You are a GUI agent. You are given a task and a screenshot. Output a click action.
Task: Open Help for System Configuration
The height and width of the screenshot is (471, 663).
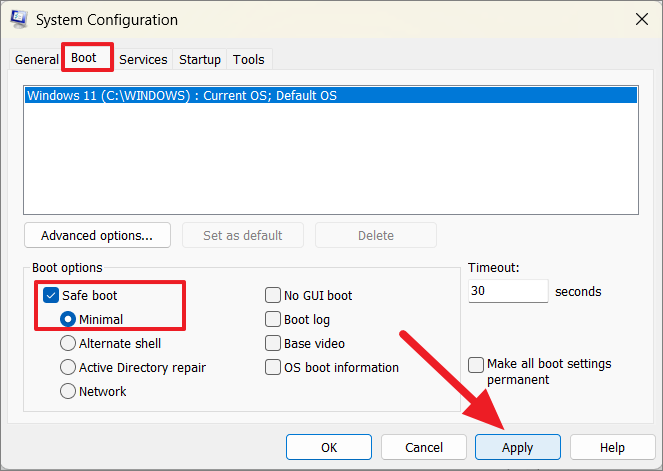612,447
